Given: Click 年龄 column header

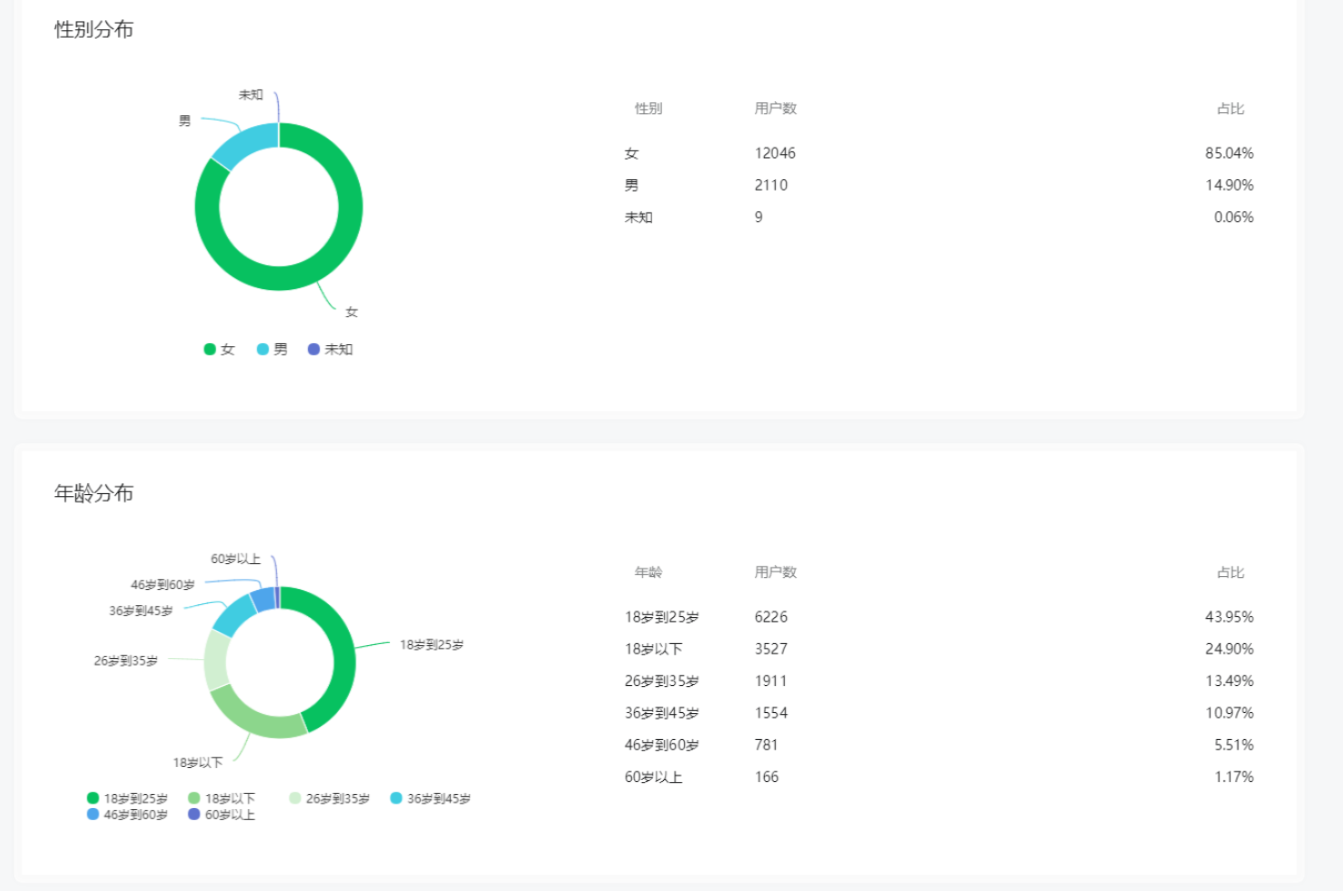Looking at the screenshot, I should (x=648, y=572).
